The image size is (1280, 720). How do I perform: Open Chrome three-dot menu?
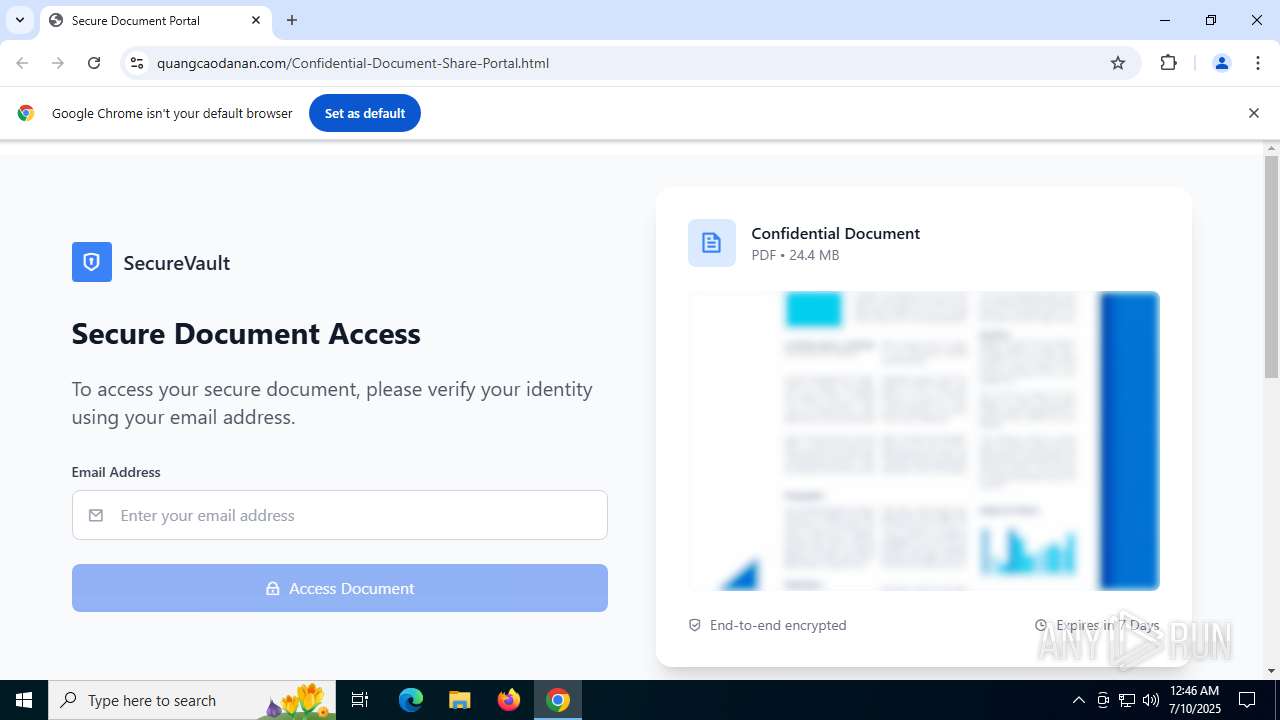click(1258, 63)
